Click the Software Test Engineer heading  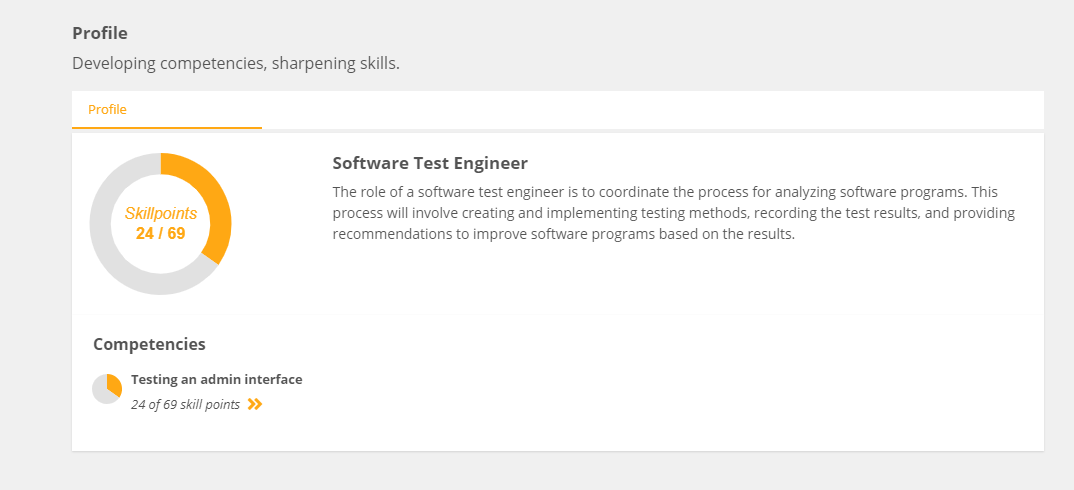(x=430, y=163)
